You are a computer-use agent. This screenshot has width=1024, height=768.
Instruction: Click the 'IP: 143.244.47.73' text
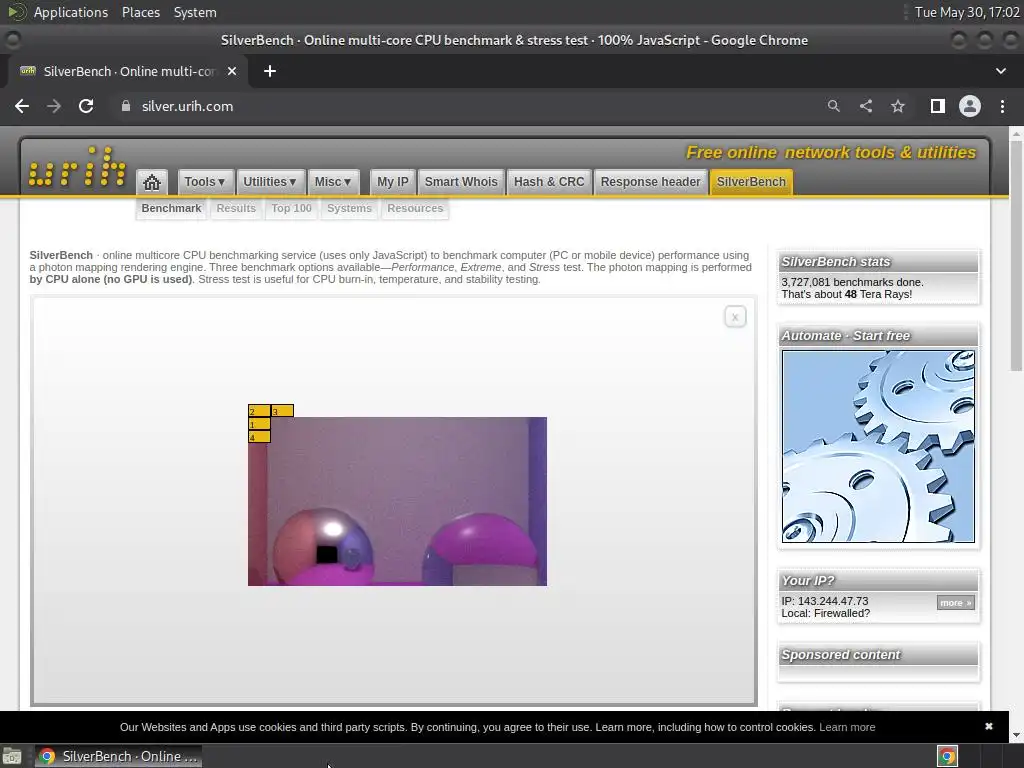[825, 601]
